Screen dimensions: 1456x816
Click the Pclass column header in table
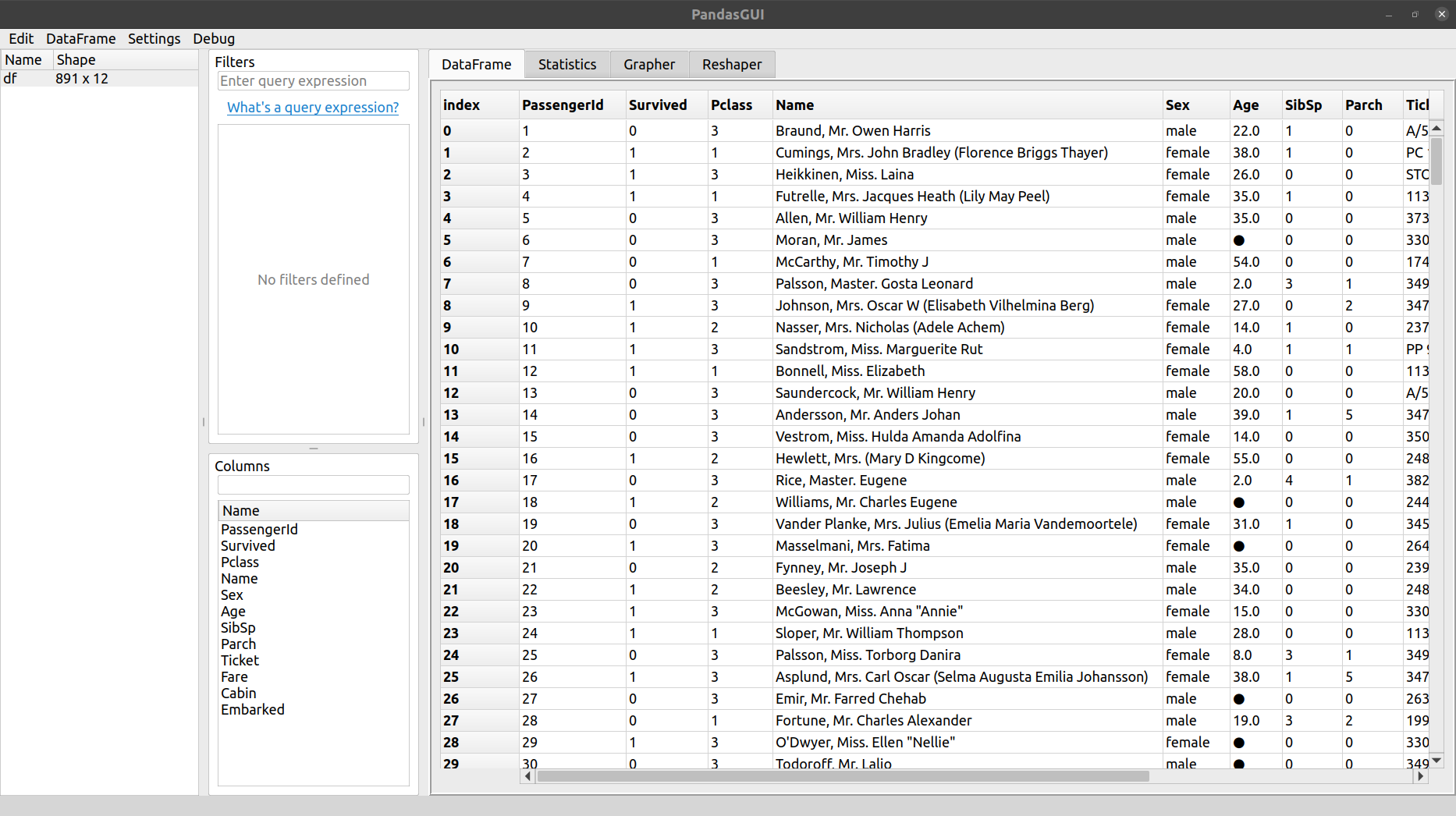click(740, 105)
